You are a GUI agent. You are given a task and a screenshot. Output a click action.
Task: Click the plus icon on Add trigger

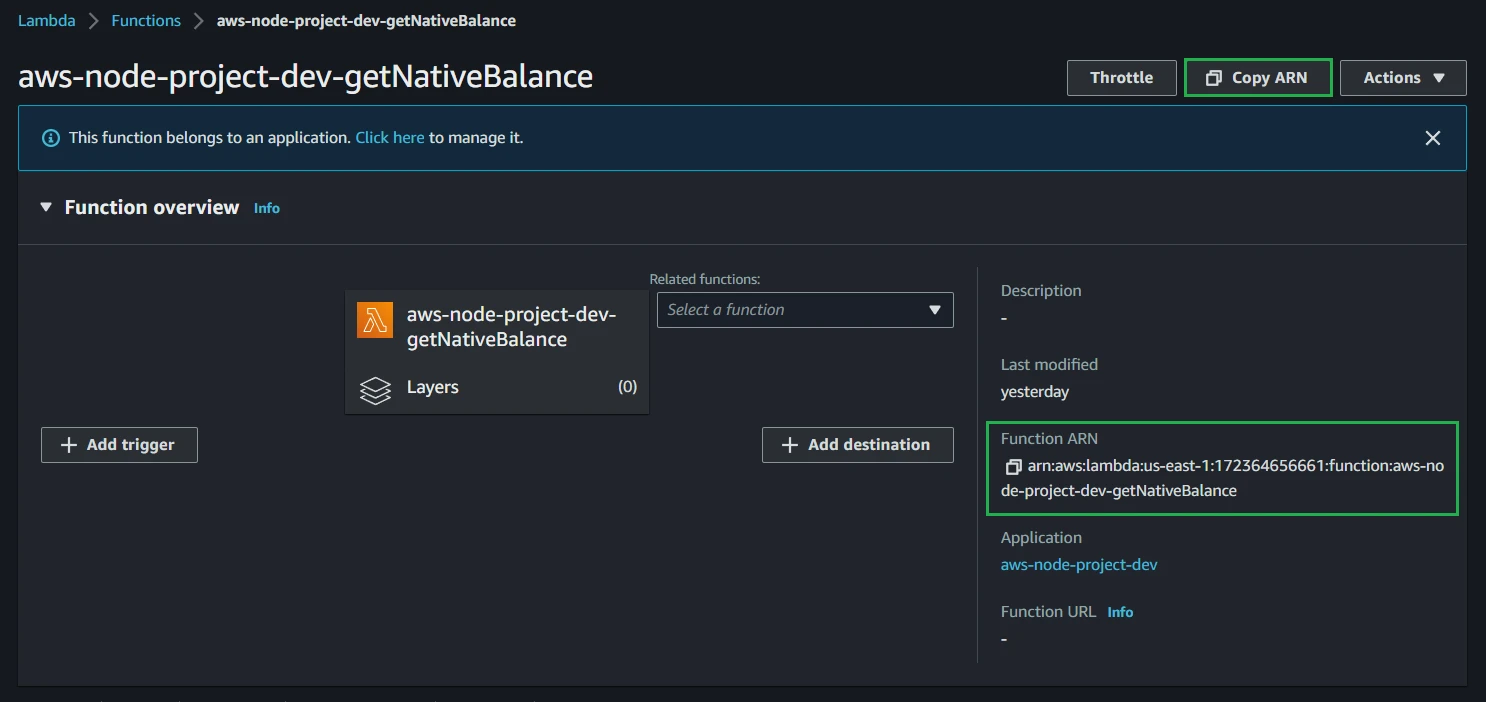(69, 445)
